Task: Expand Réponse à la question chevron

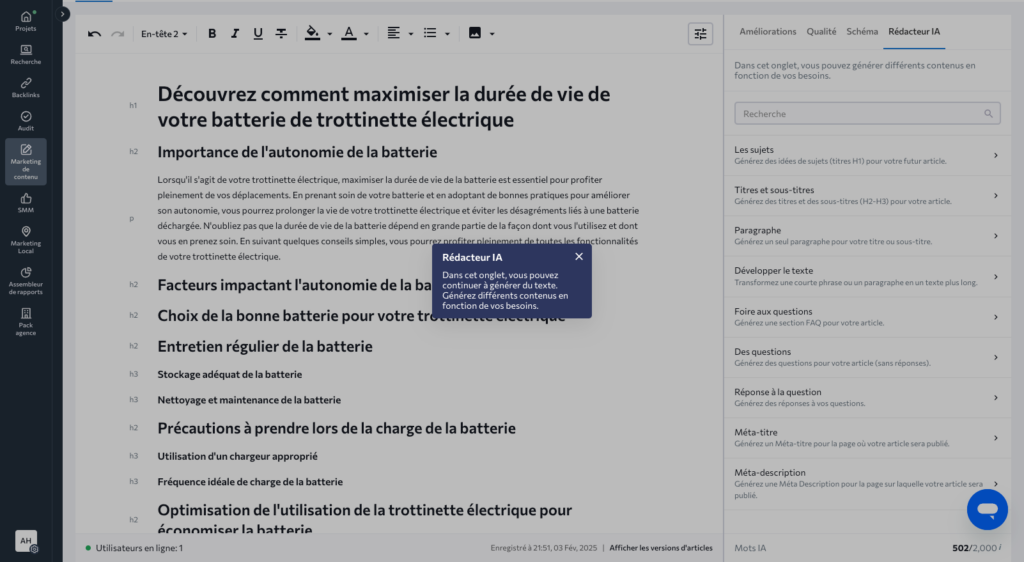Action: [995, 398]
